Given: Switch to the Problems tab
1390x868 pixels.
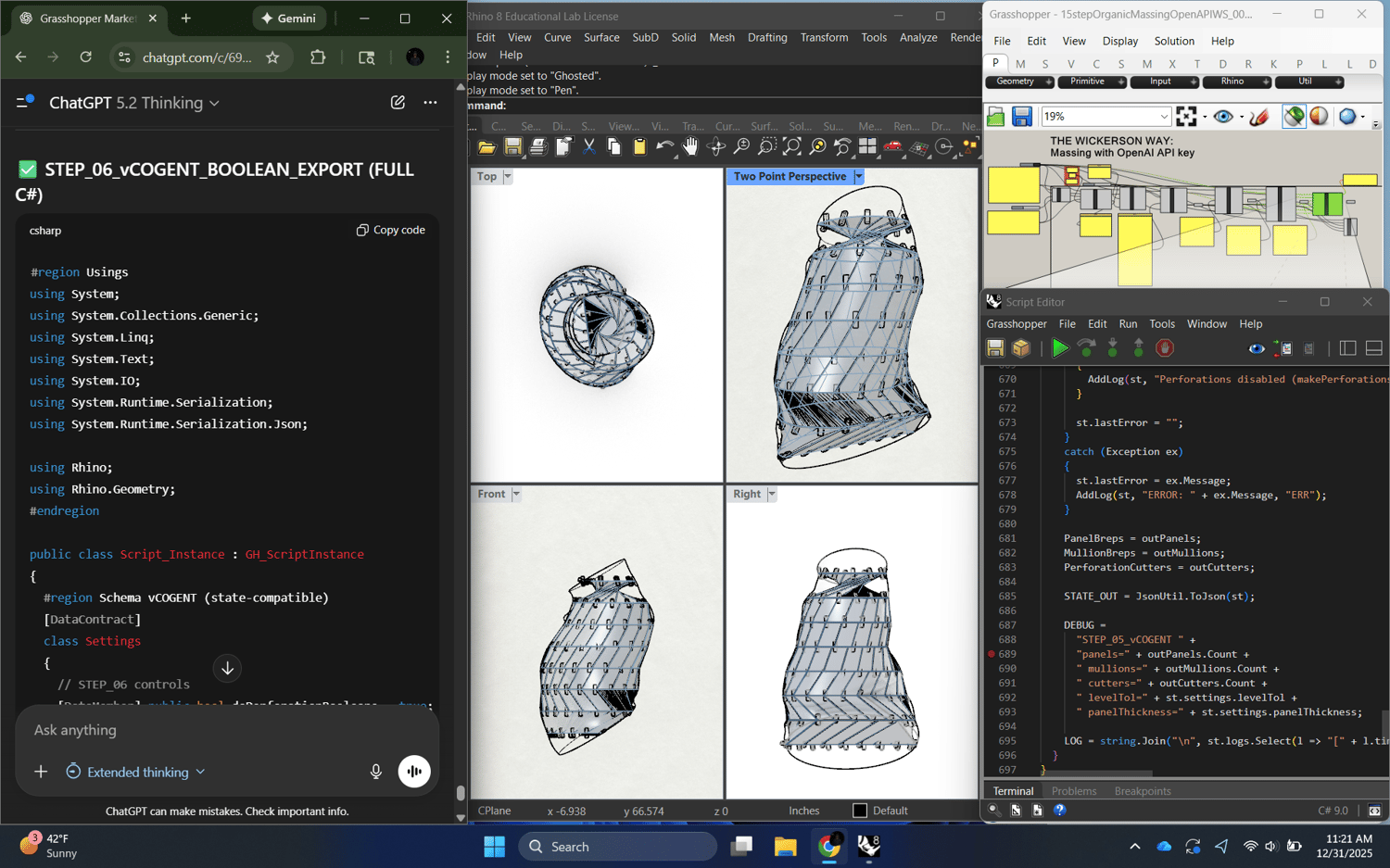Looking at the screenshot, I should [1073, 791].
